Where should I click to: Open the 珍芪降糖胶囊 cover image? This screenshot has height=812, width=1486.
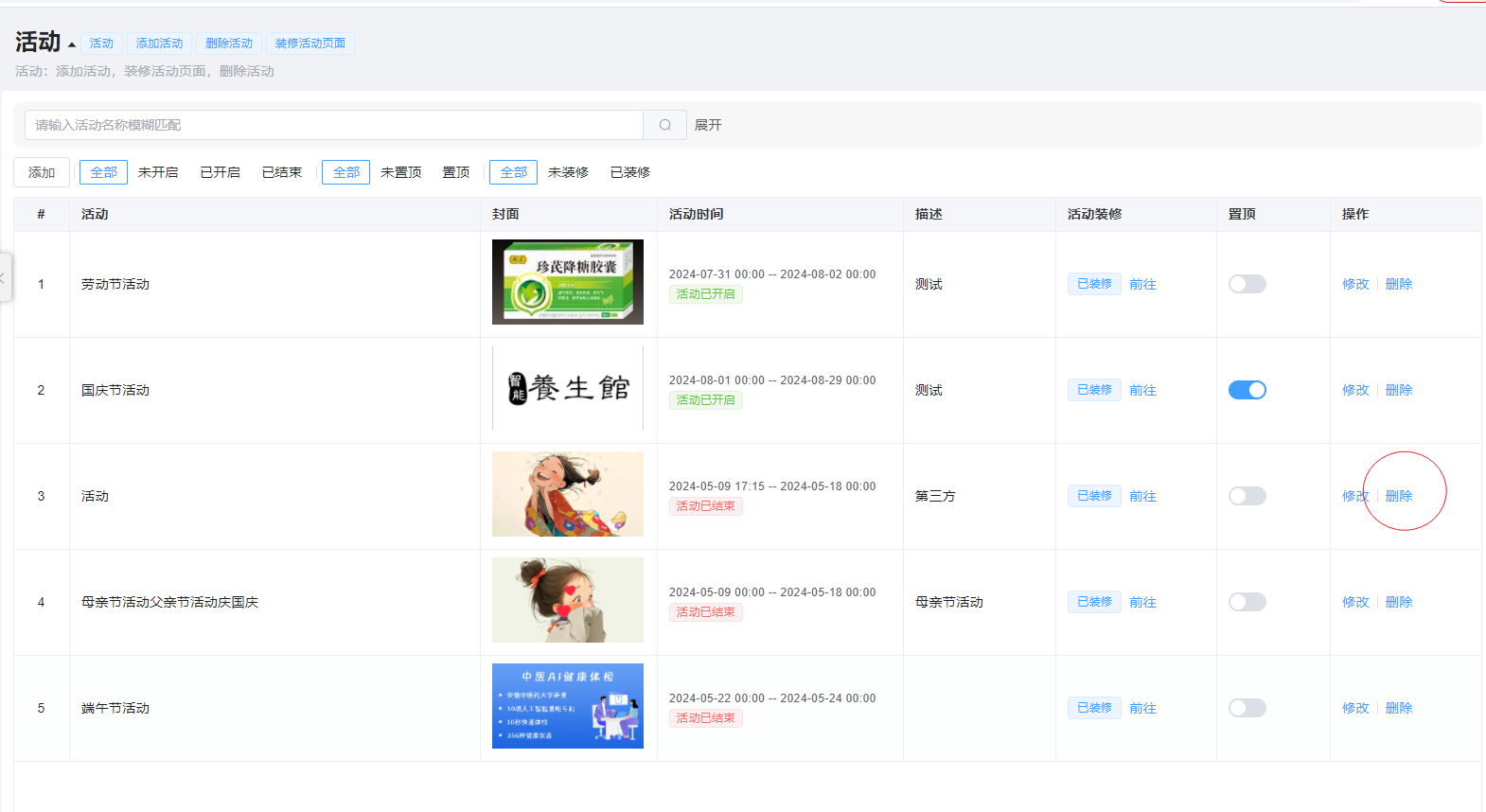click(568, 282)
